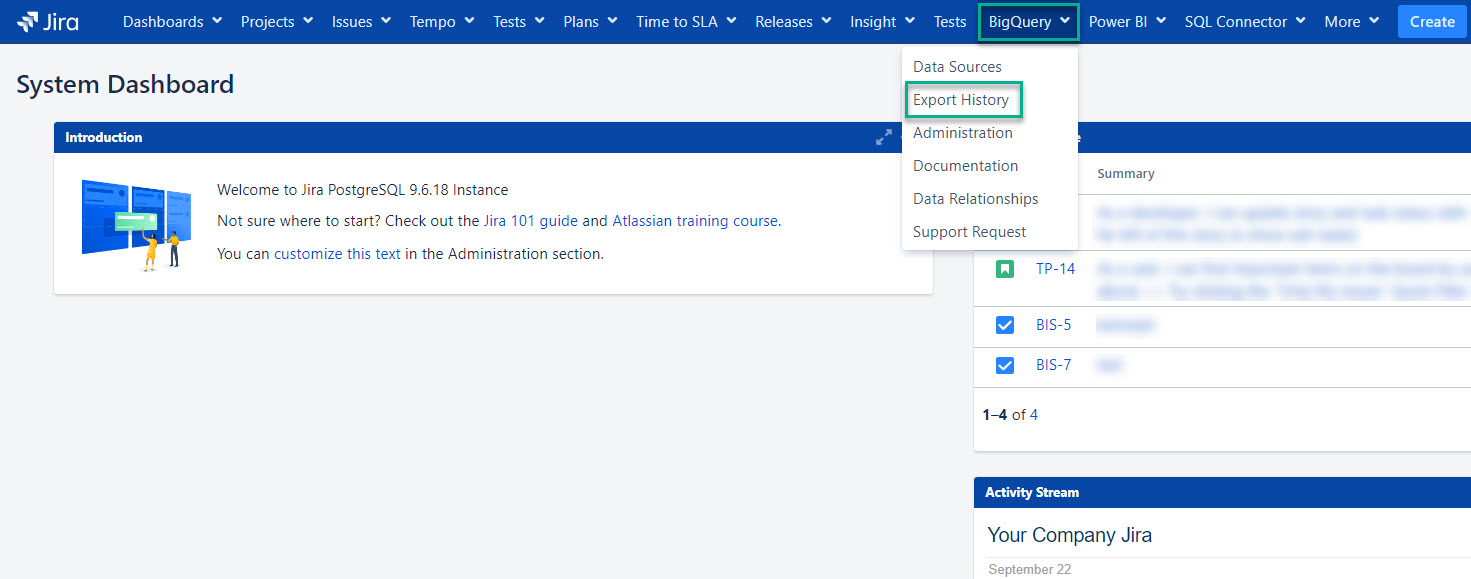Select Export History from BigQuery menu
The width and height of the screenshot is (1471, 579).
point(961,100)
